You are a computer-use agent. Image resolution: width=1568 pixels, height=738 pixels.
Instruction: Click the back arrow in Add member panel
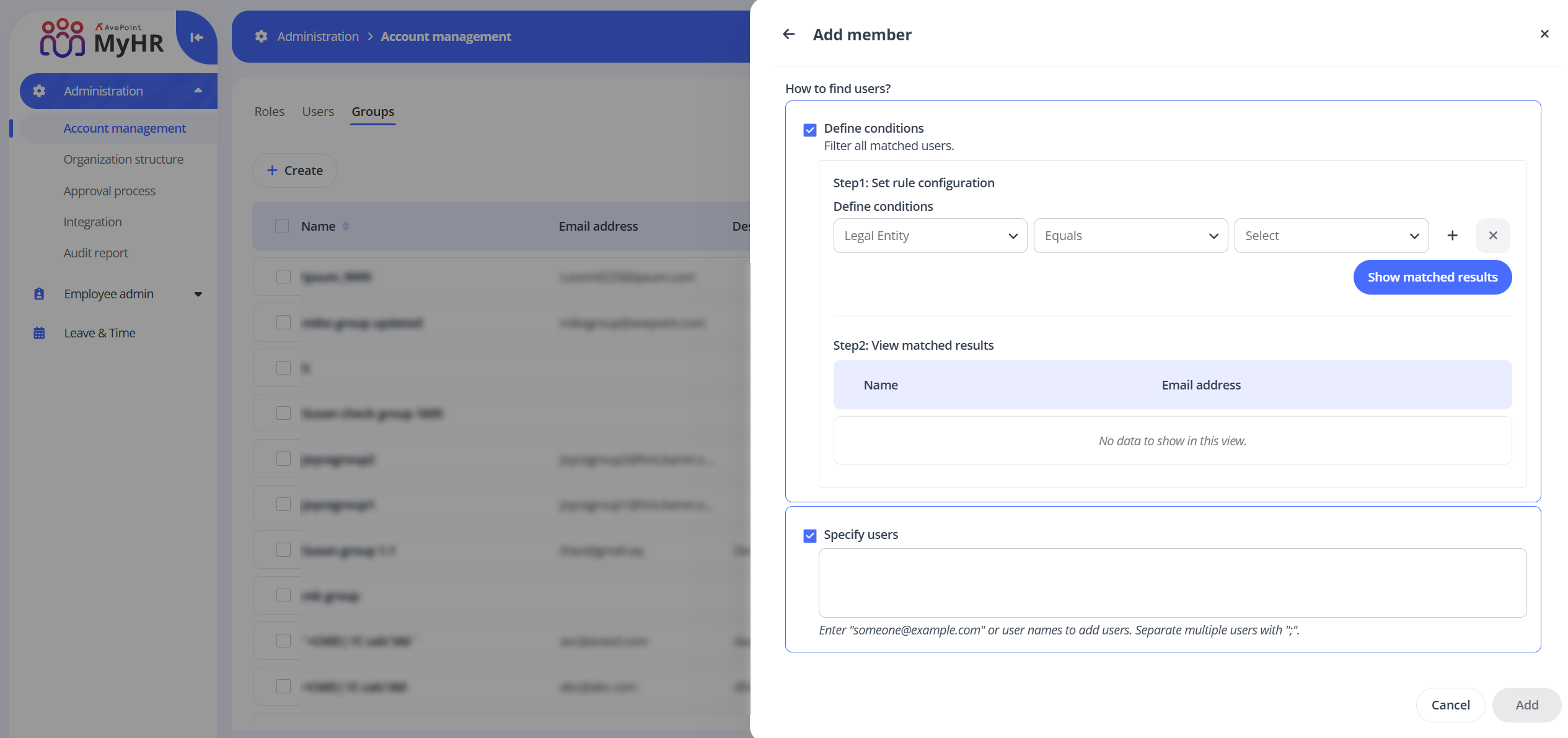(x=788, y=34)
